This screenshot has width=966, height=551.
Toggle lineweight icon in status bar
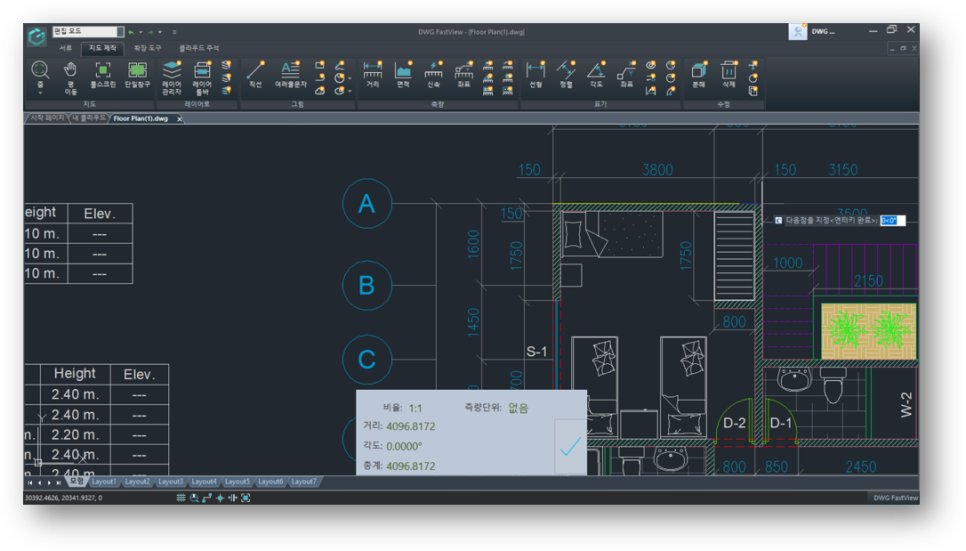(232, 497)
